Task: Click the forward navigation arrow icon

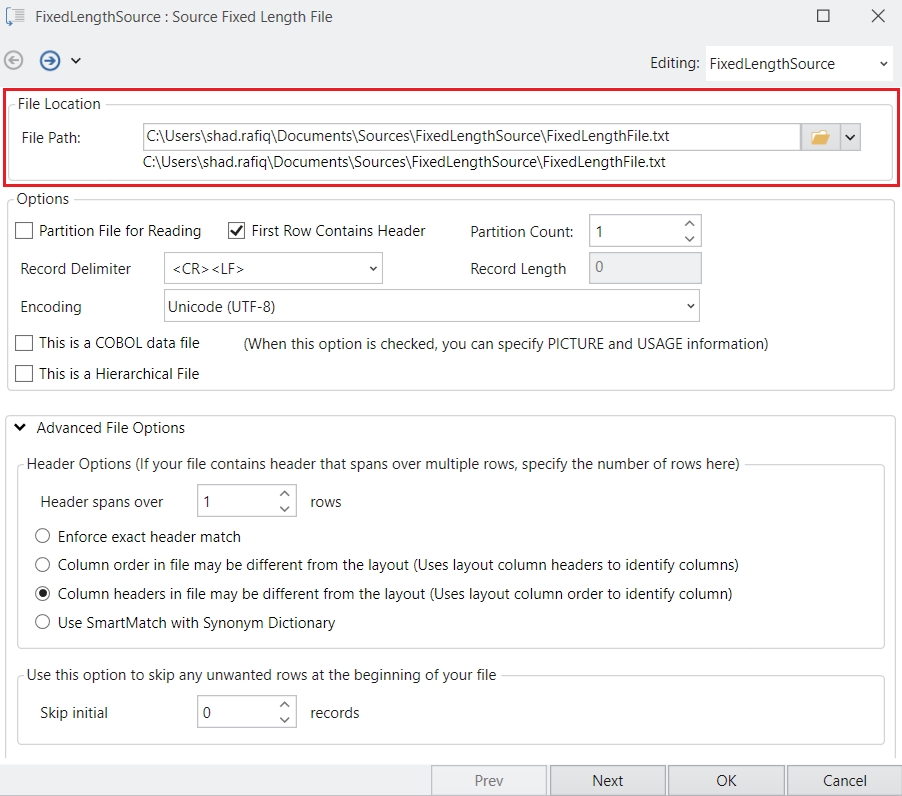Action: click(x=50, y=61)
